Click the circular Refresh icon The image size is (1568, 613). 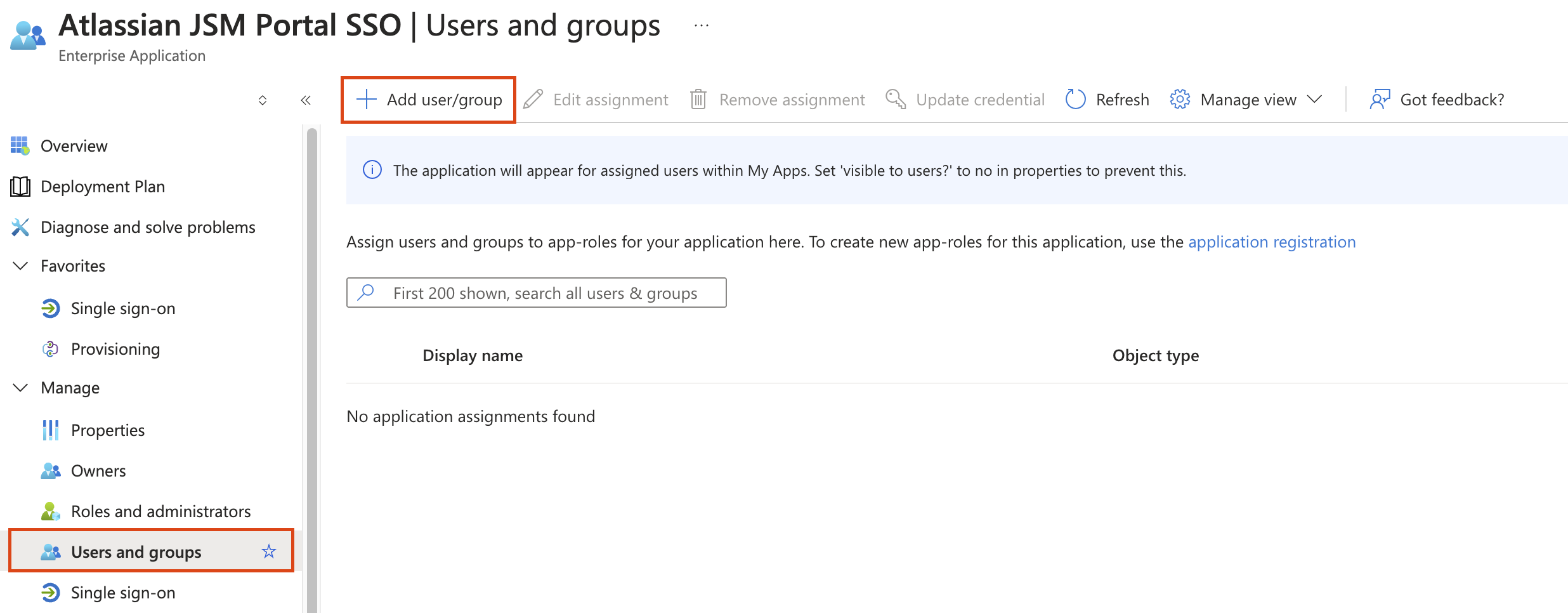[x=1076, y=100]
